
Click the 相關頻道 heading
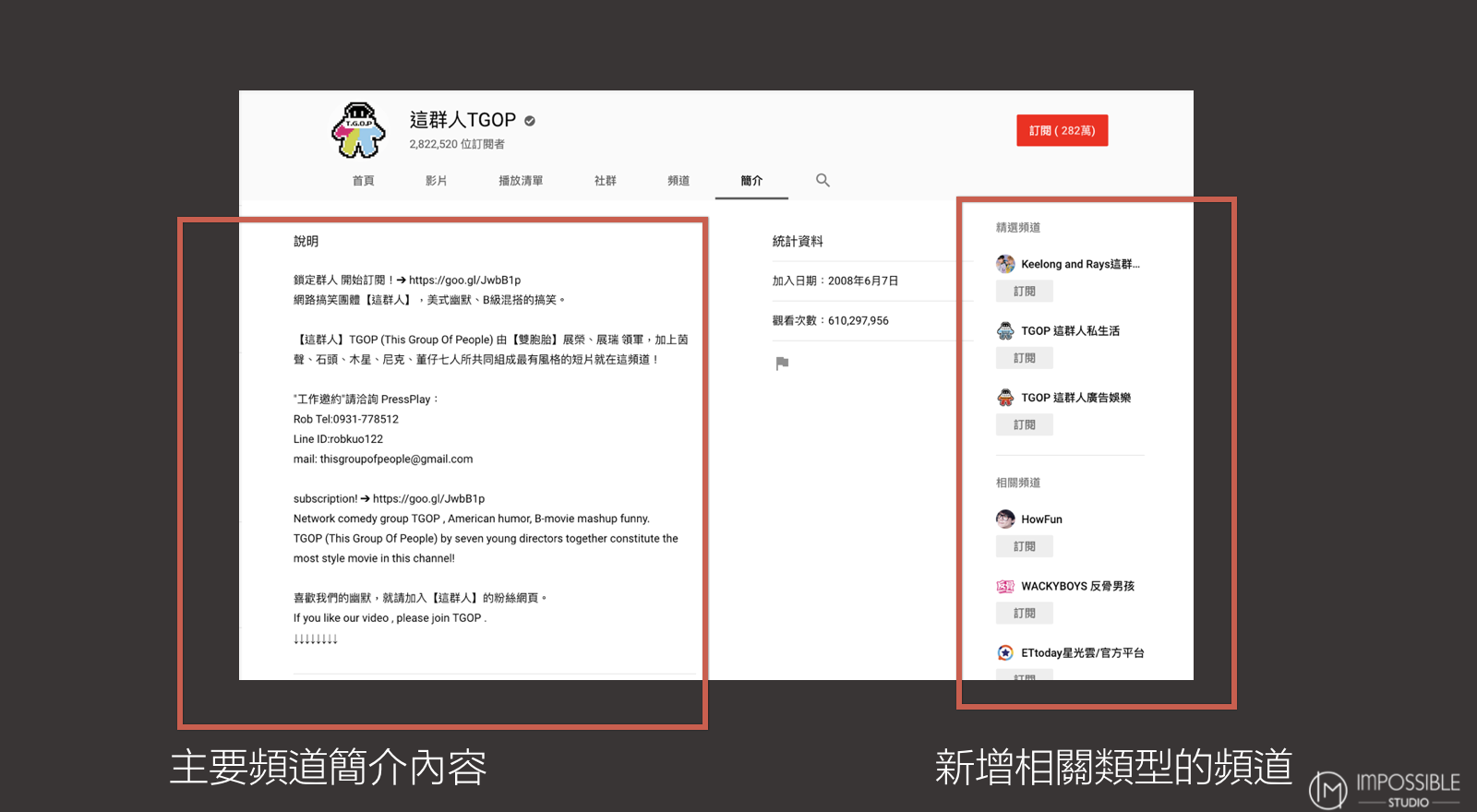(x=1018, y=483)
